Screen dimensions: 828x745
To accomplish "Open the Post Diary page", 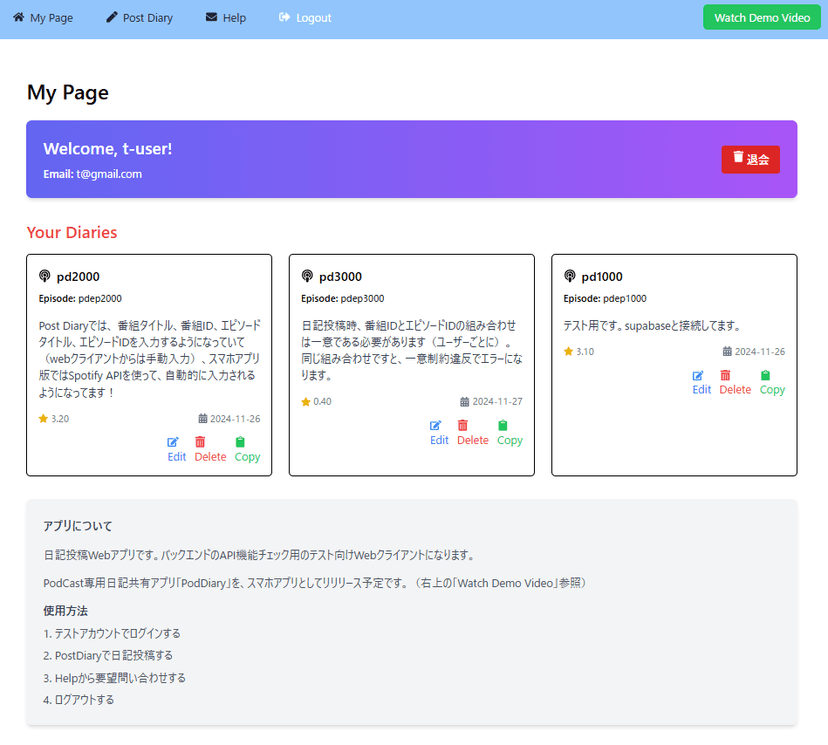I will point(139,17).
